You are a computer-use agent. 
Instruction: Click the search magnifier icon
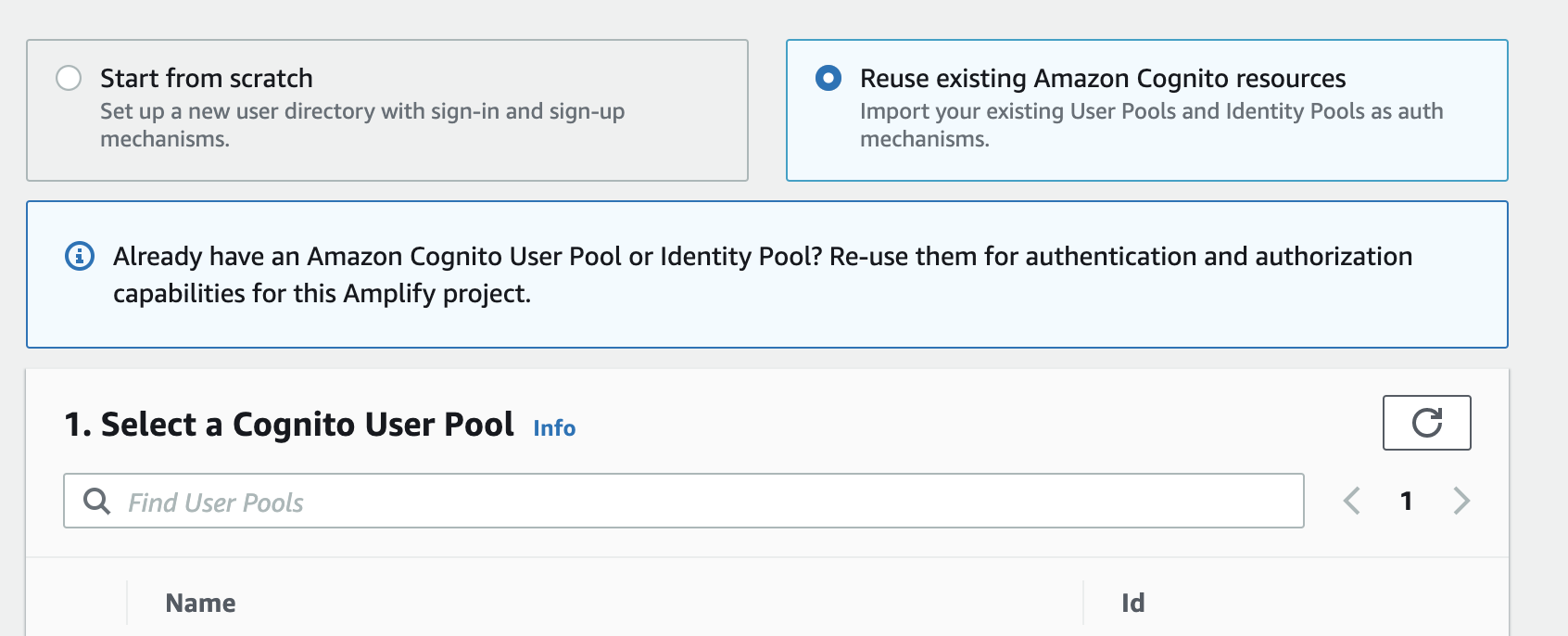click(x=96, y=502)
